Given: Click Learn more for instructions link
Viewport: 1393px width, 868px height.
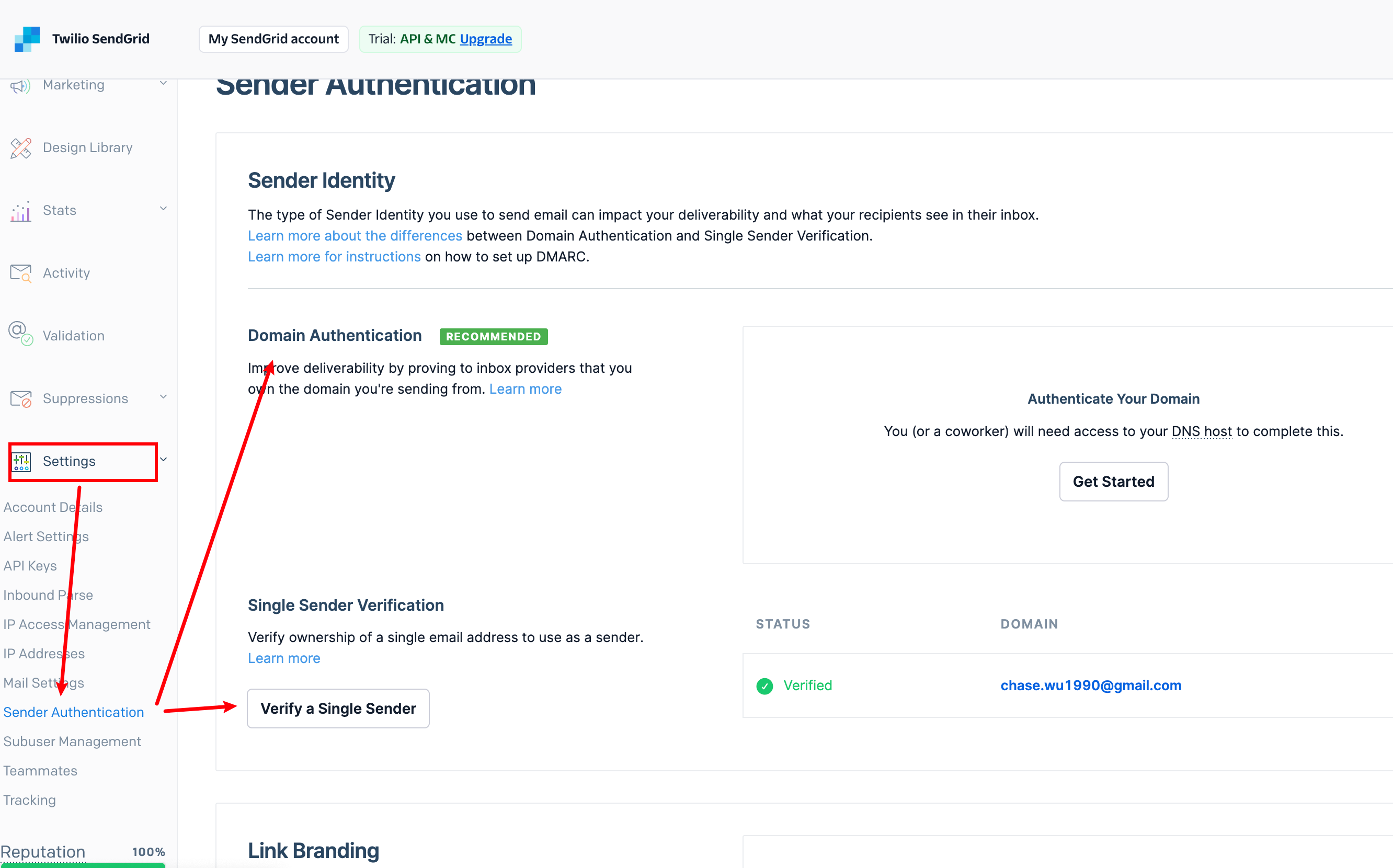Looking at the screenshot, I should (x=334, y=257).
